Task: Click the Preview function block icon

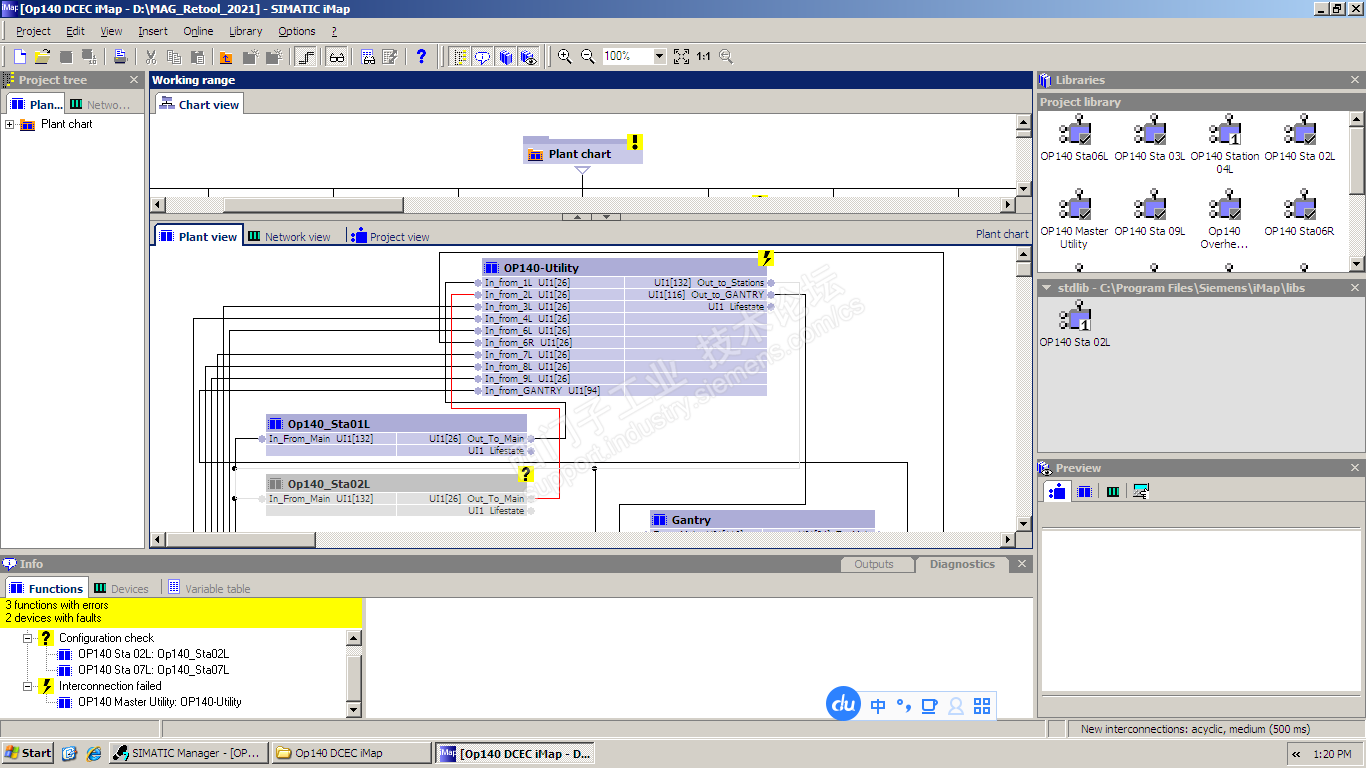Action: (x=1084, y=491)
